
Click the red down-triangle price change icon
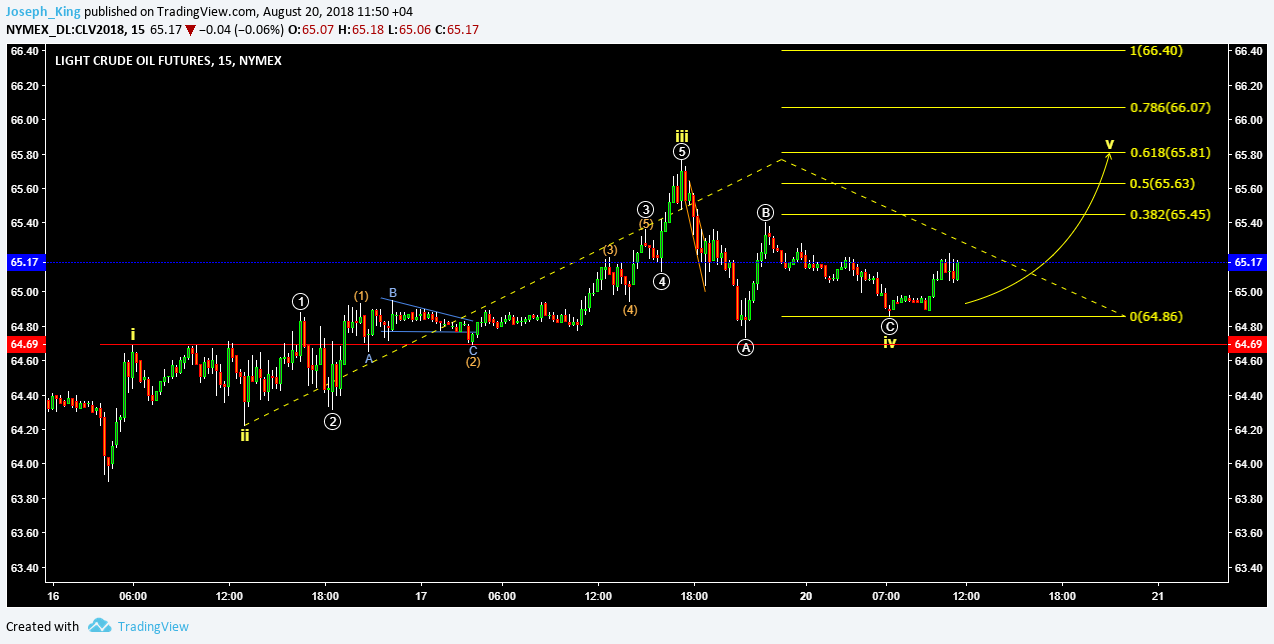click(190, 30)
